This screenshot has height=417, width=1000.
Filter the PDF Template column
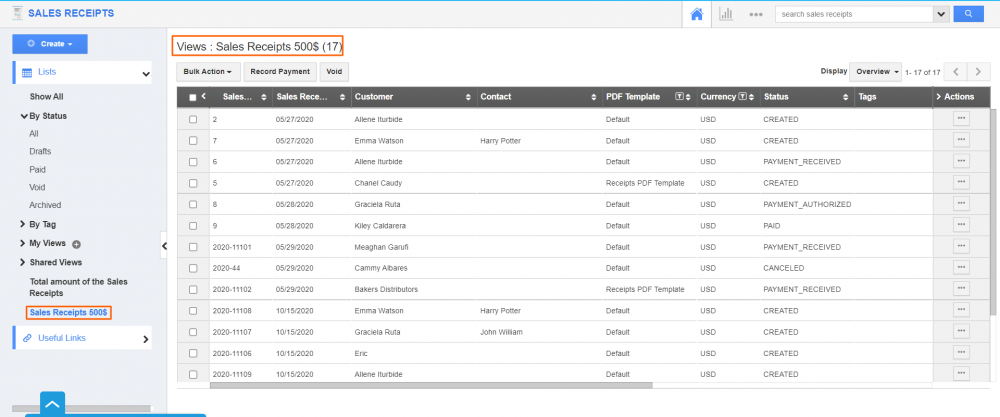(680, 97)
